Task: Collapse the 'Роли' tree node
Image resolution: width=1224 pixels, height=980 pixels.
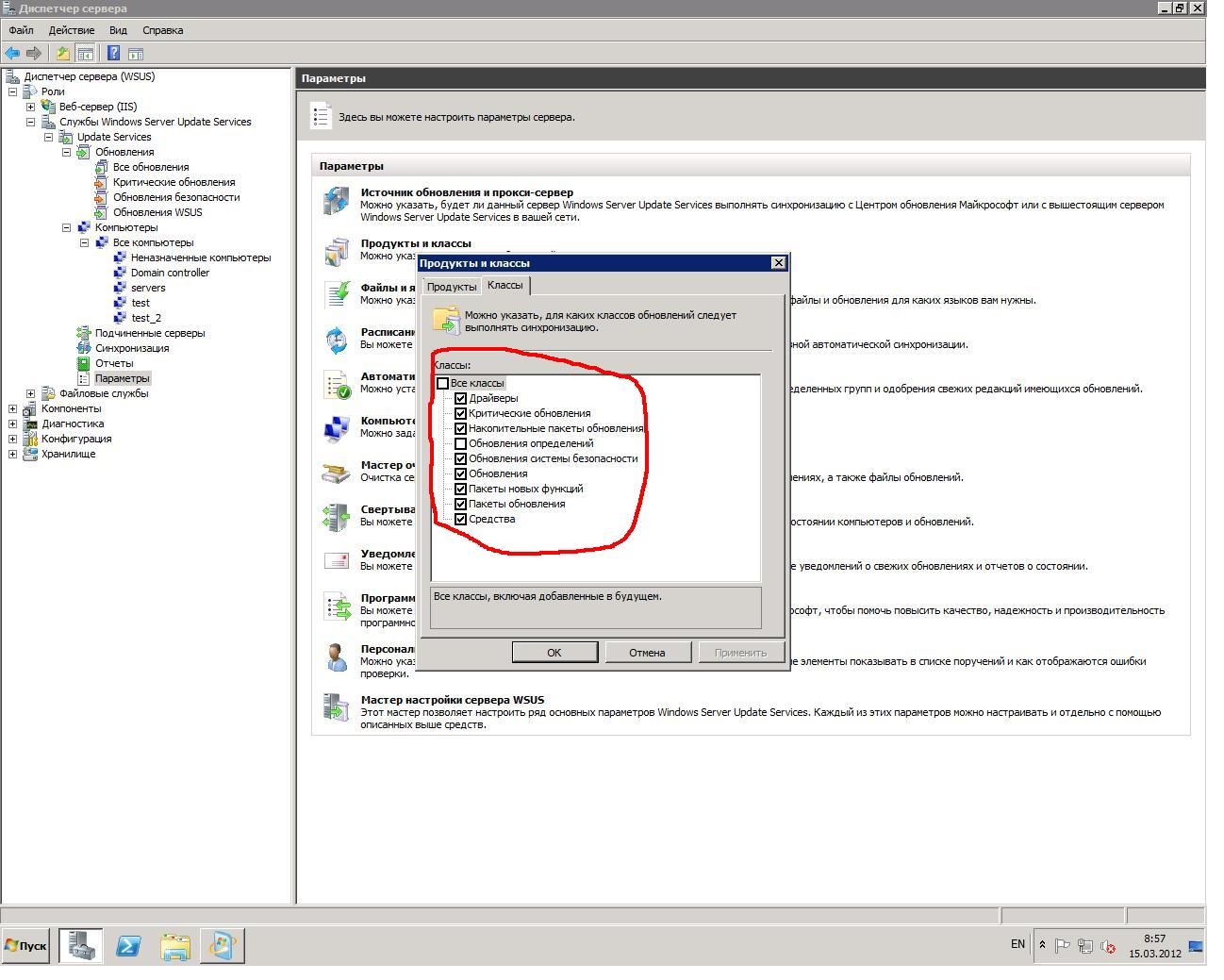Action: click(x=13, y=91)
